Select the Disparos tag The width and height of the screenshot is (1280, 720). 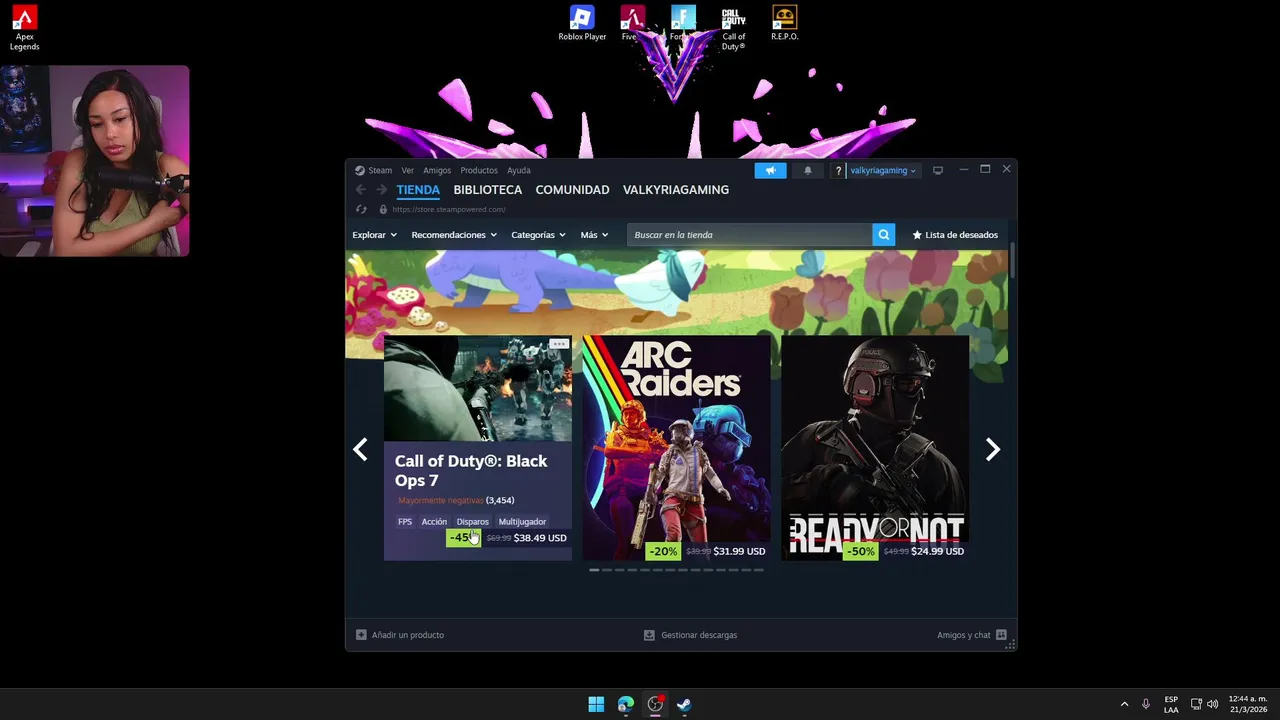(473, 521)
